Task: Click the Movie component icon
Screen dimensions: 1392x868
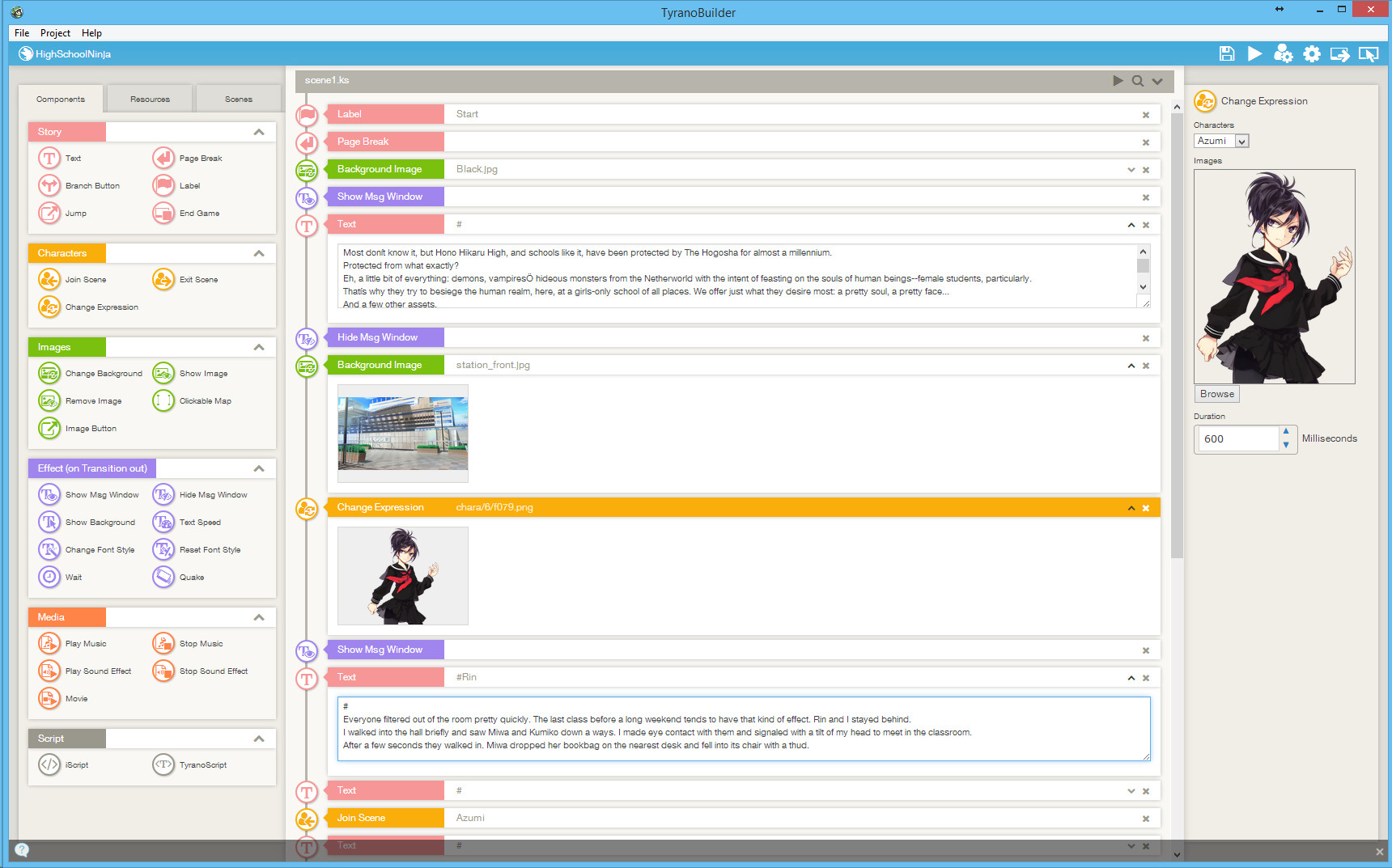Action: pos(49,698)
